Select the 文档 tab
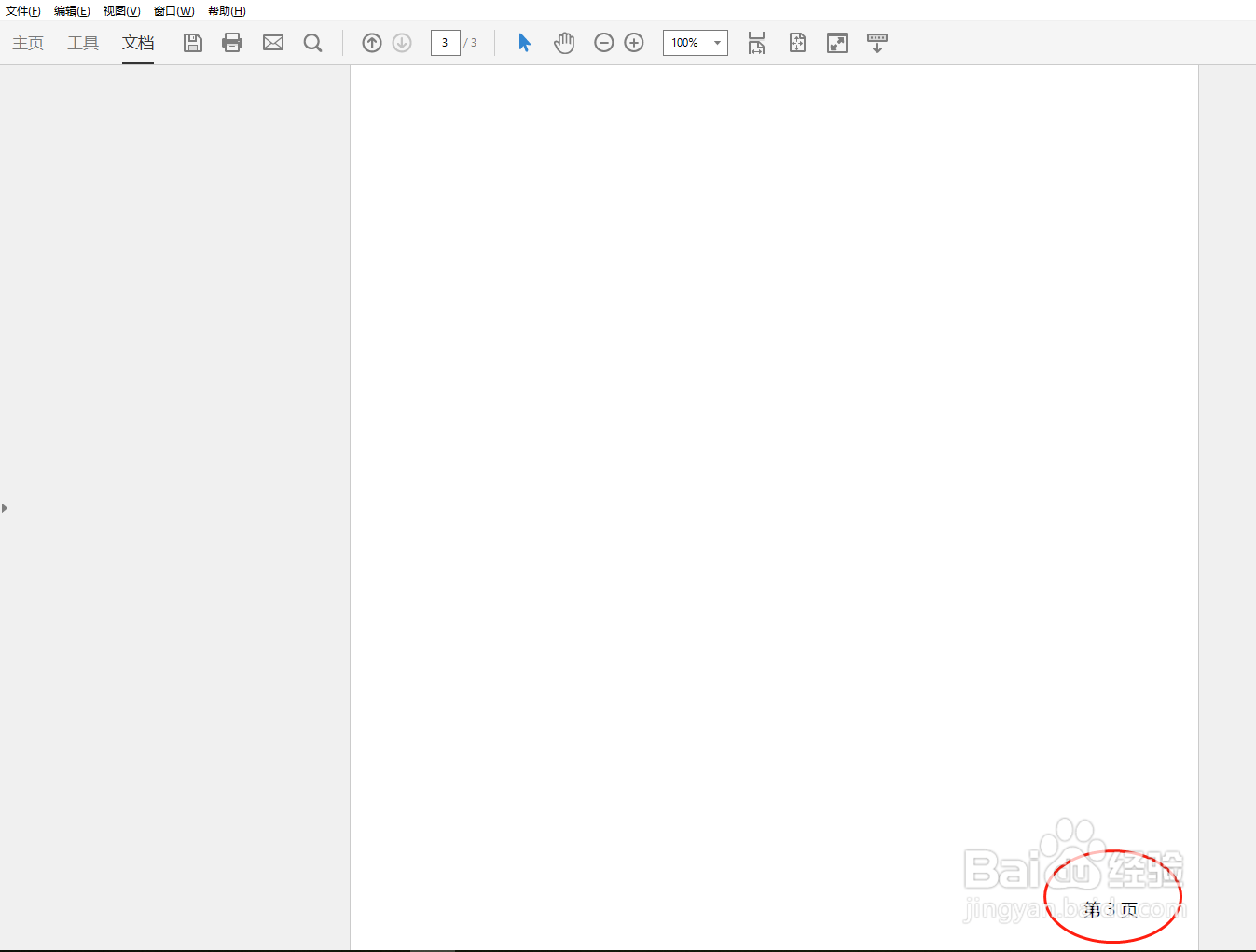 (x=138, y=43)
